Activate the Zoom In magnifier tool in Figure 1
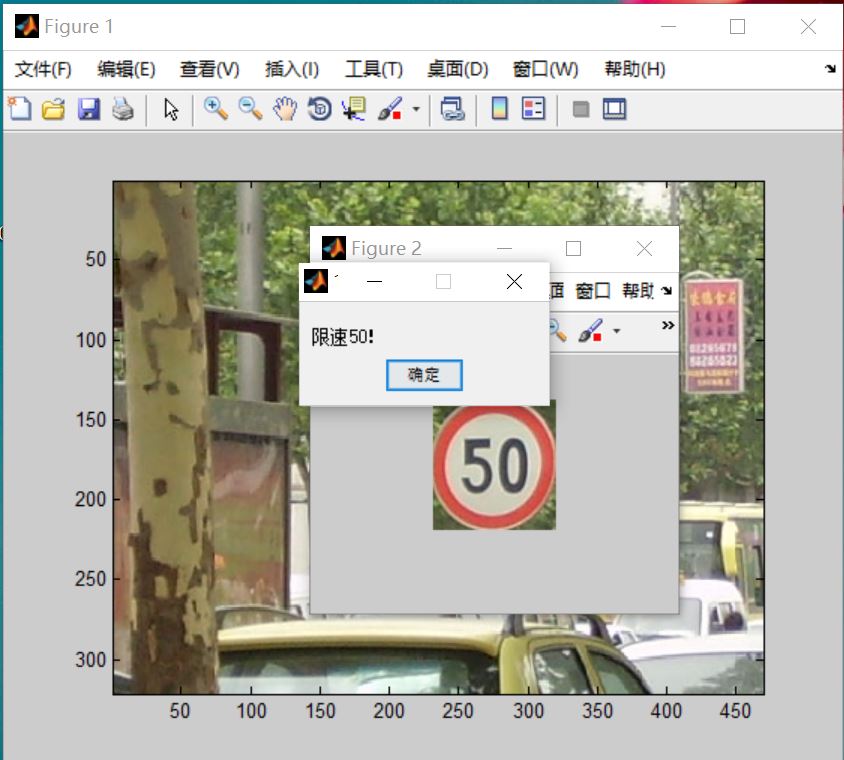Viewport: 844px width, 760px height. pos(215,109)
